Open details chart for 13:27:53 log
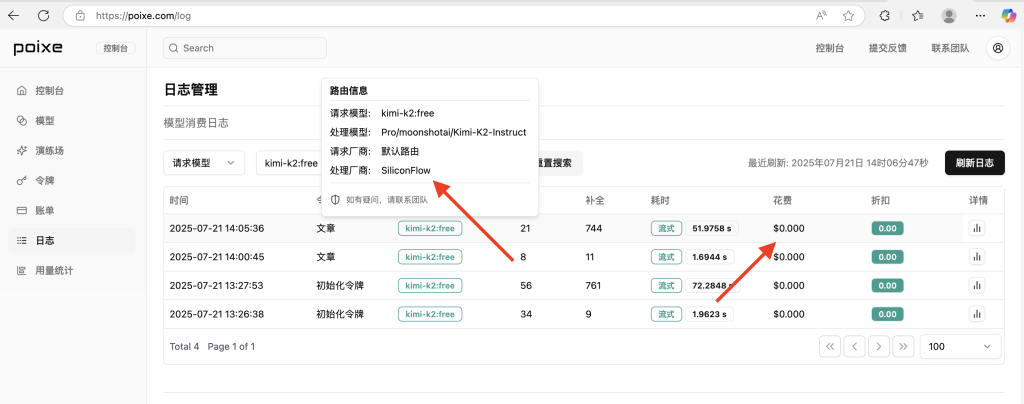 coord(977,286)
